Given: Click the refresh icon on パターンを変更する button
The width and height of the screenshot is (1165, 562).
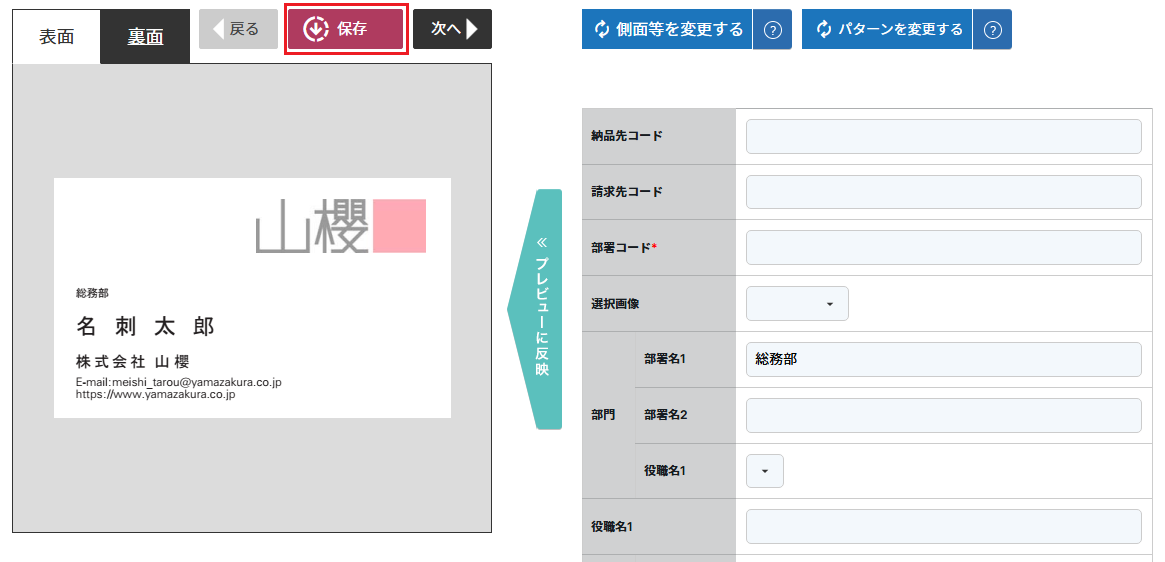Looking at the screenshot, I should (823, 30).
